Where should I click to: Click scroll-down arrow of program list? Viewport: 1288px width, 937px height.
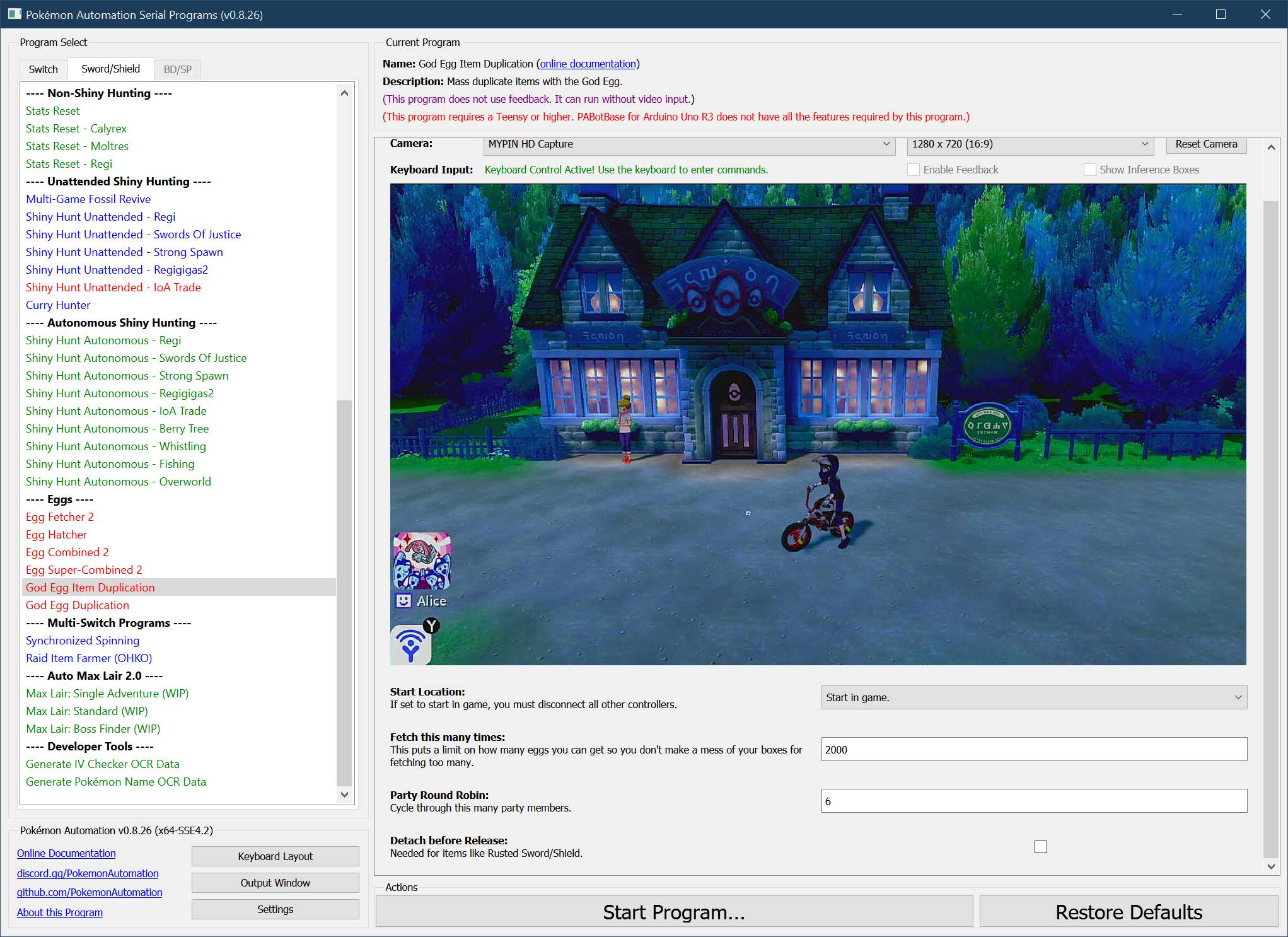point(344,794)
